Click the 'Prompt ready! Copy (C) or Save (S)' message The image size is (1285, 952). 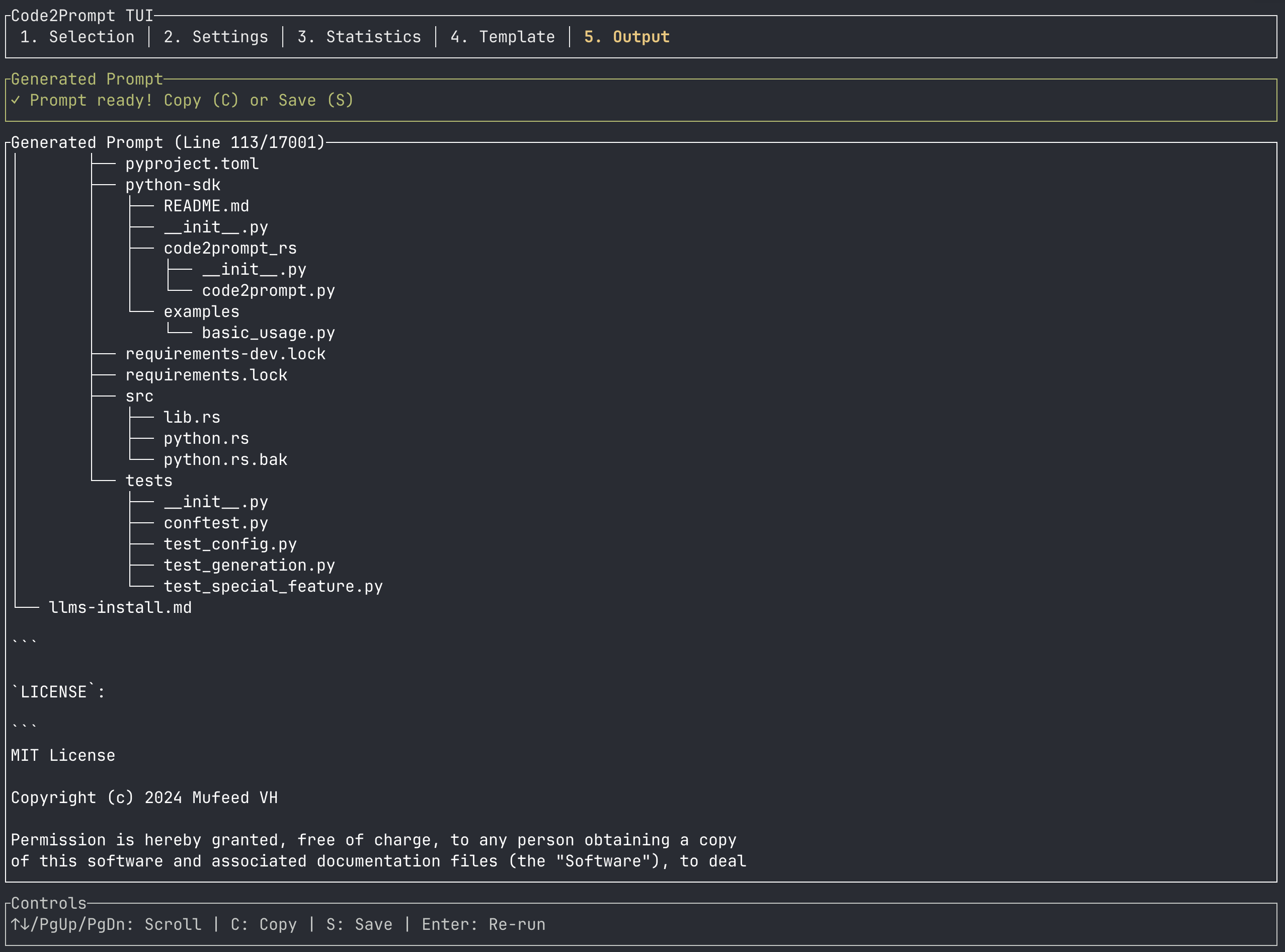(x=192, y=100)
